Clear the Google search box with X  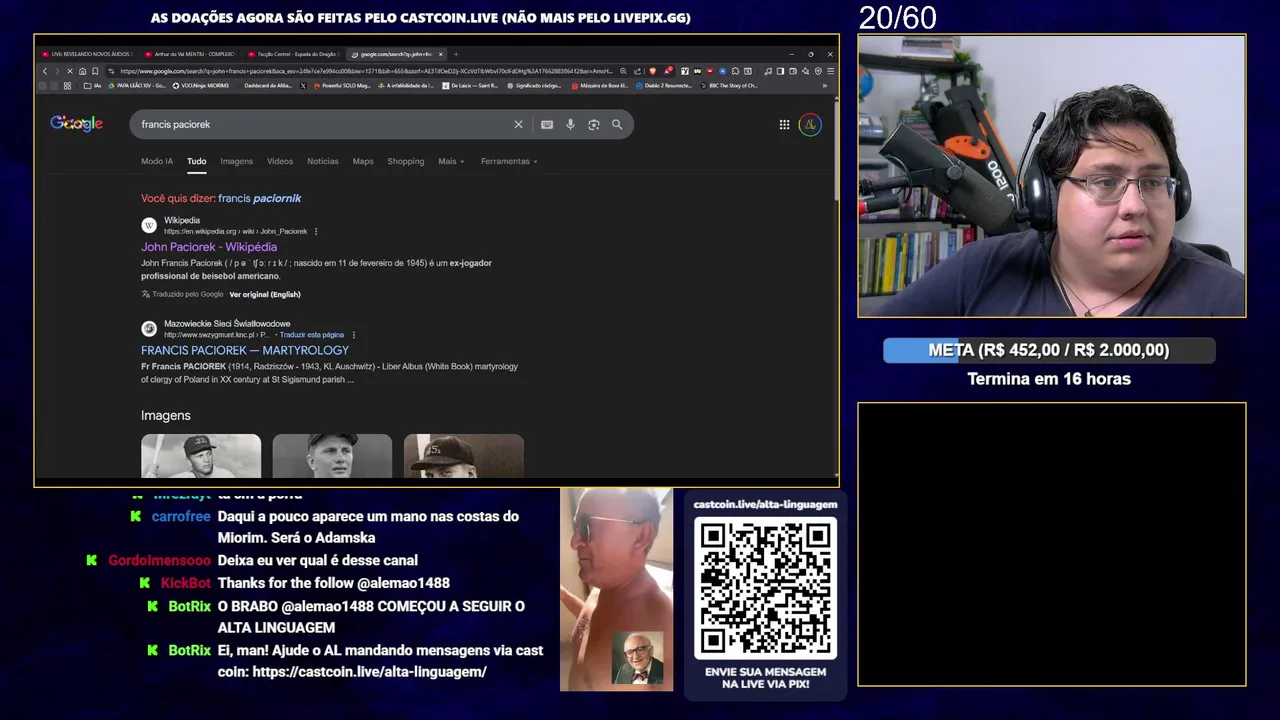coord(518,124)
